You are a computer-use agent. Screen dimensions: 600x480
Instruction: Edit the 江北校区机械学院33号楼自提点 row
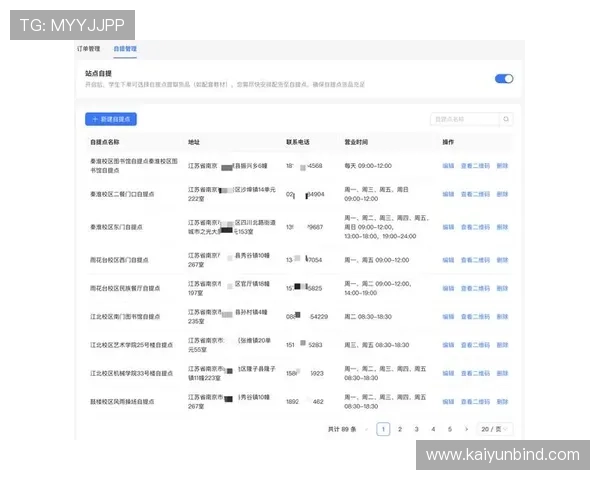tap(448, 373)
